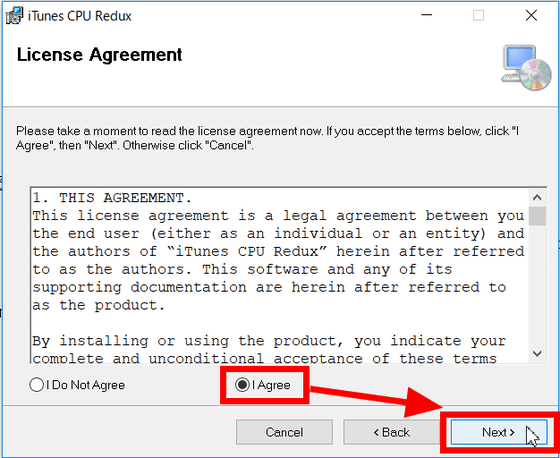Click the computer and disc setup graphic
560x458 pixels.
[526, 68]
